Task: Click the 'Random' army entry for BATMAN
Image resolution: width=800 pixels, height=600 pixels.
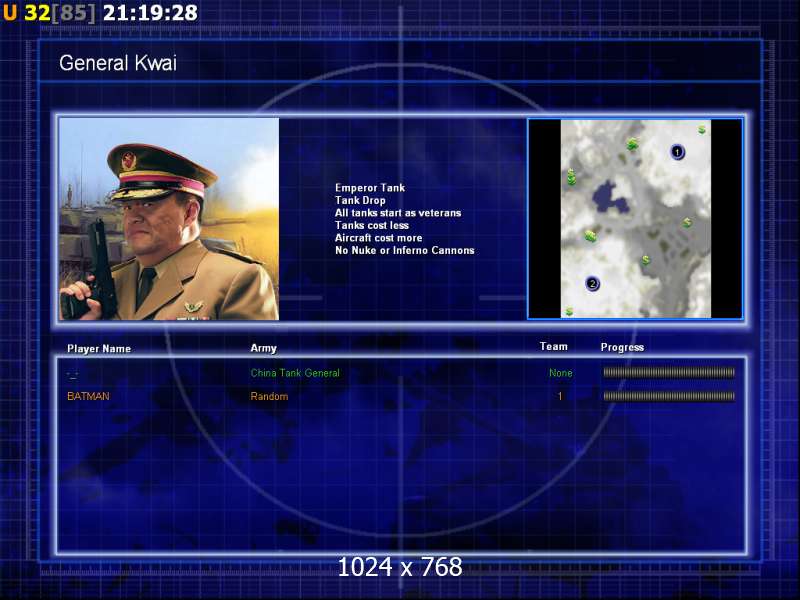Action: tap(269, 396)
